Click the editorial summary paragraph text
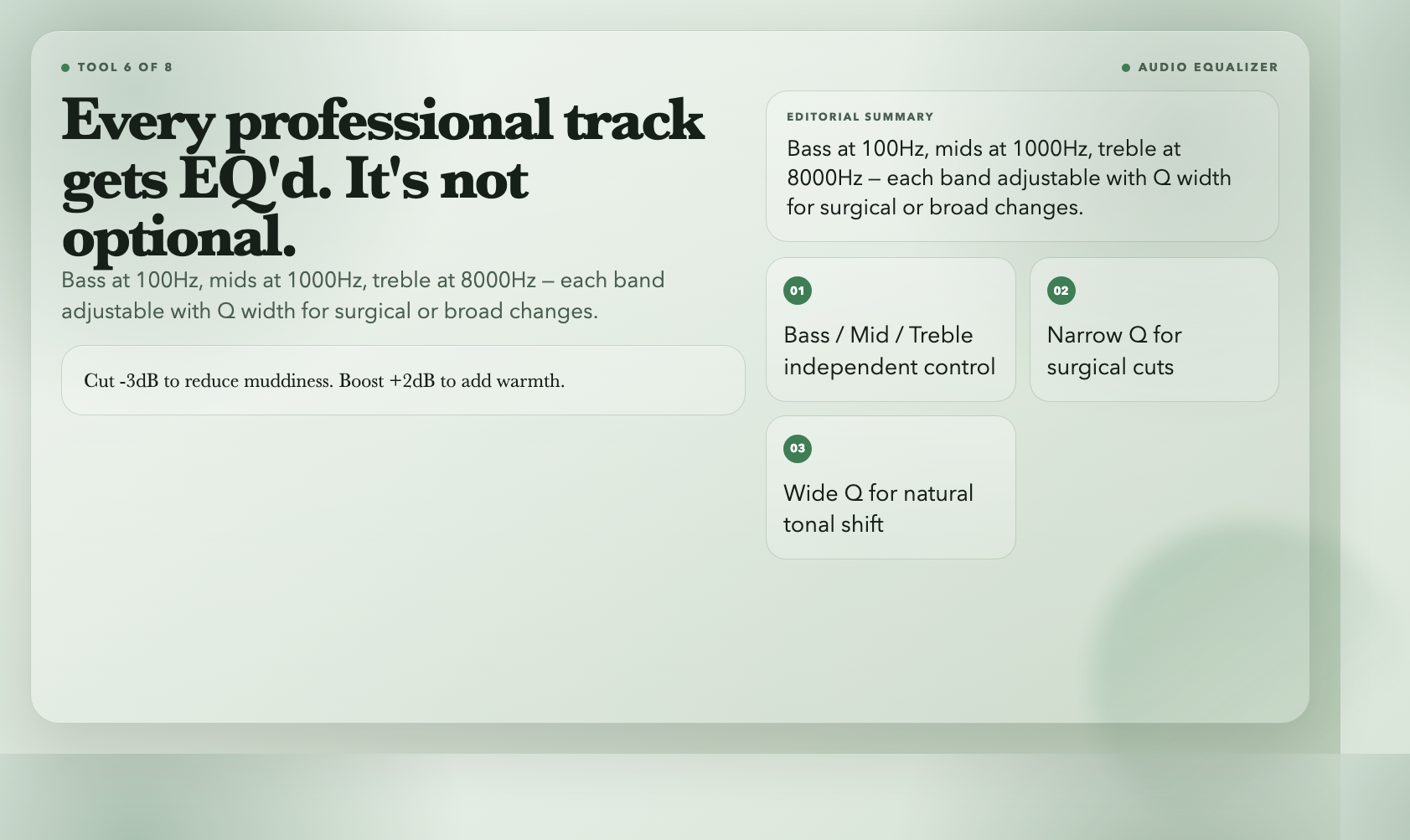1410x840 pixels. click(1009, 178)
